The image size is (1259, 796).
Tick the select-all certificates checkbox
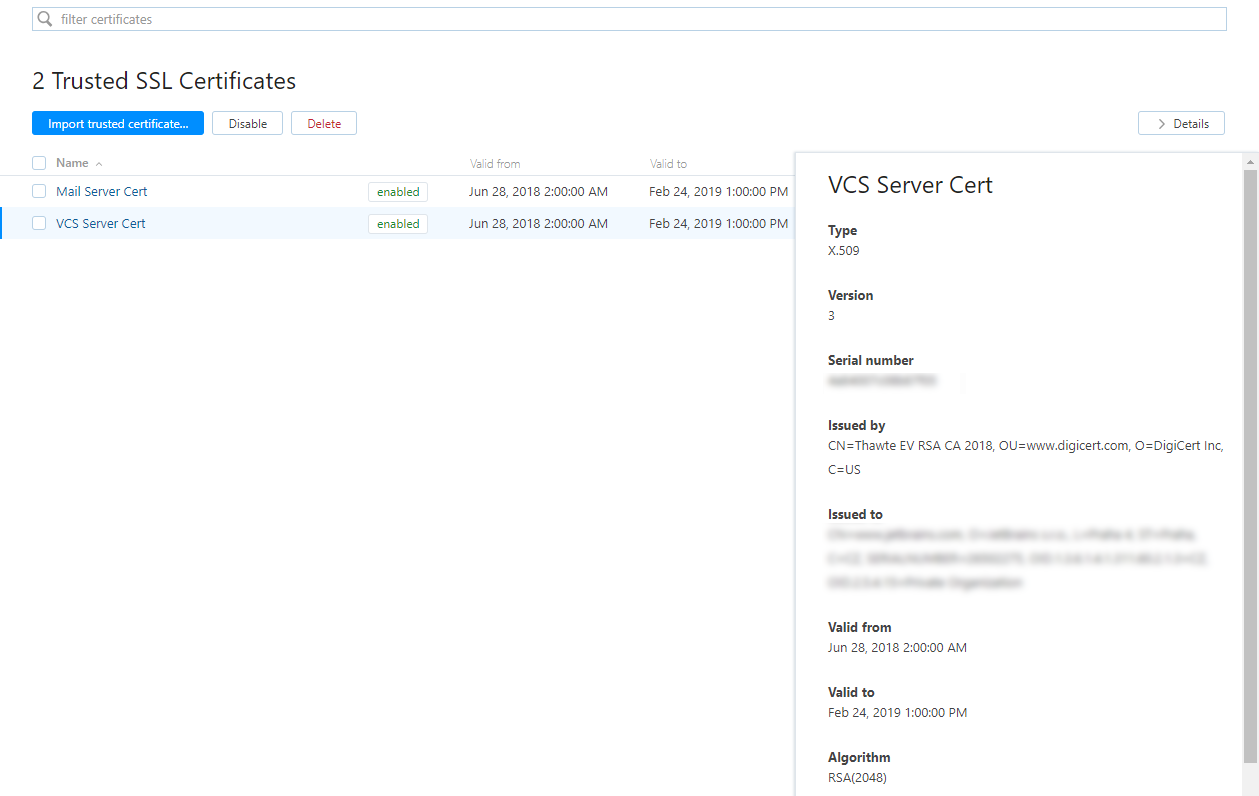pyautogui.click(x=39, y=163)
